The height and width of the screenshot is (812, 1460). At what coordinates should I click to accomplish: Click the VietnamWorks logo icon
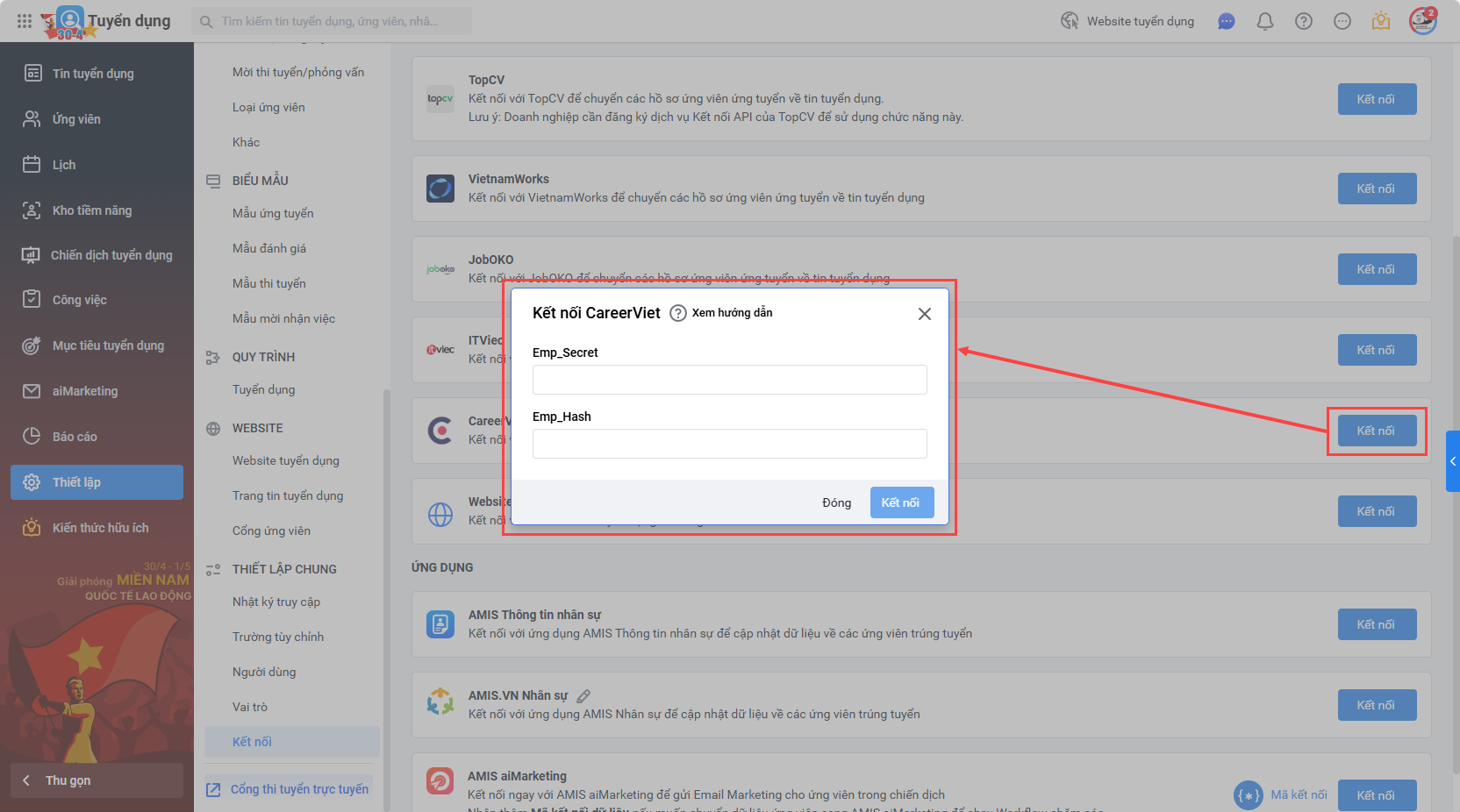(440, 189)
